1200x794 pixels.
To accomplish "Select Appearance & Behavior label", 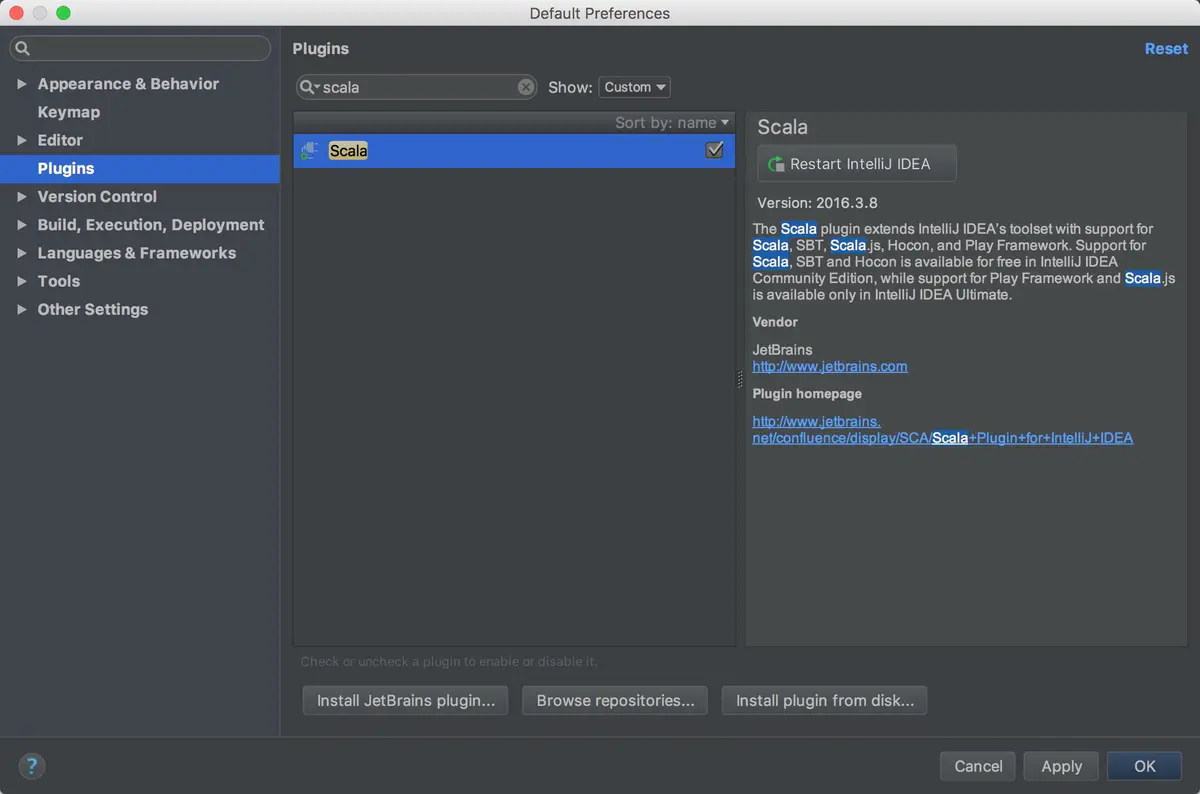I will 128,84.
